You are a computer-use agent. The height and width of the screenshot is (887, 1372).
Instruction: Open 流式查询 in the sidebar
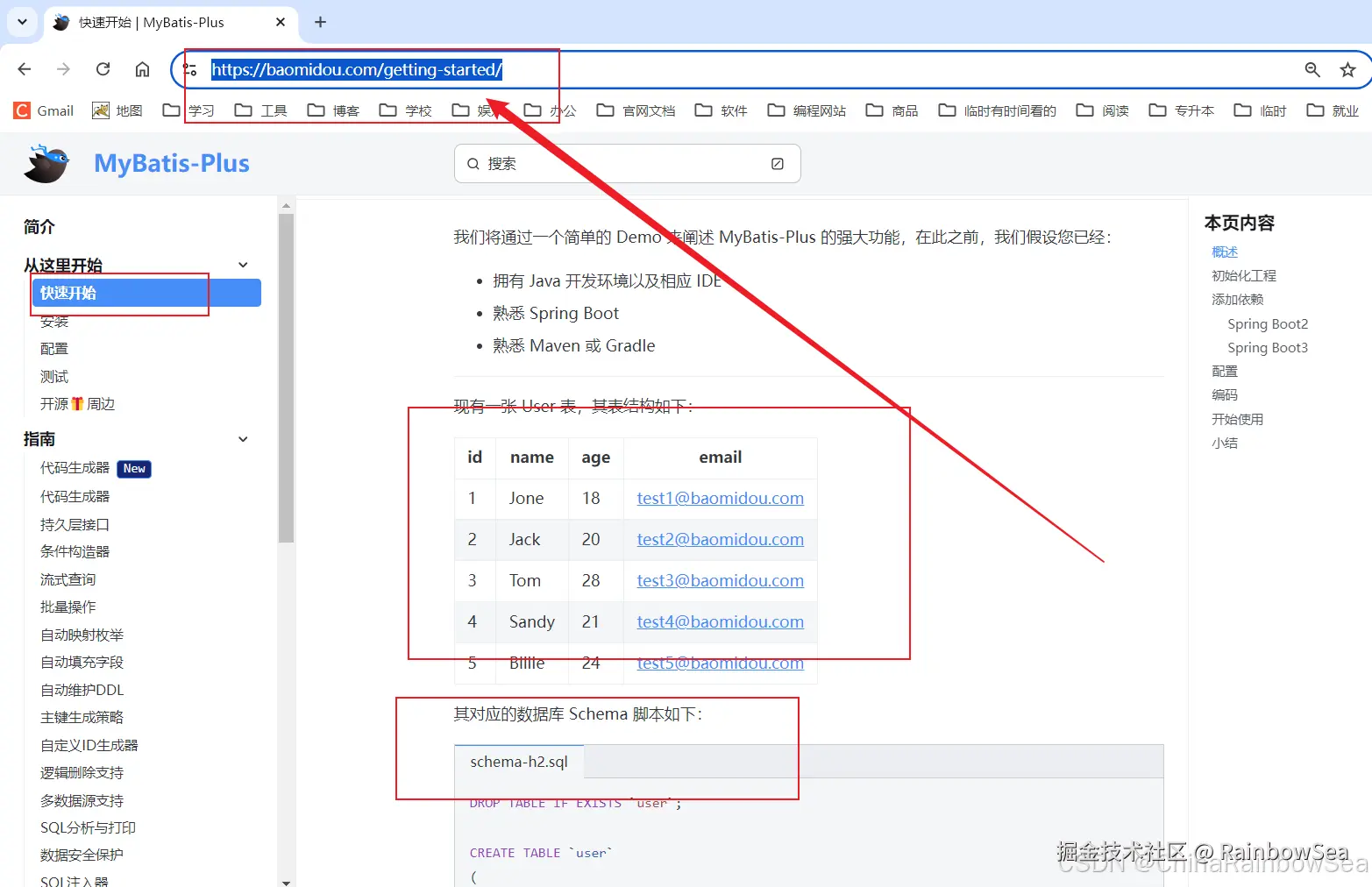(68, 579)
